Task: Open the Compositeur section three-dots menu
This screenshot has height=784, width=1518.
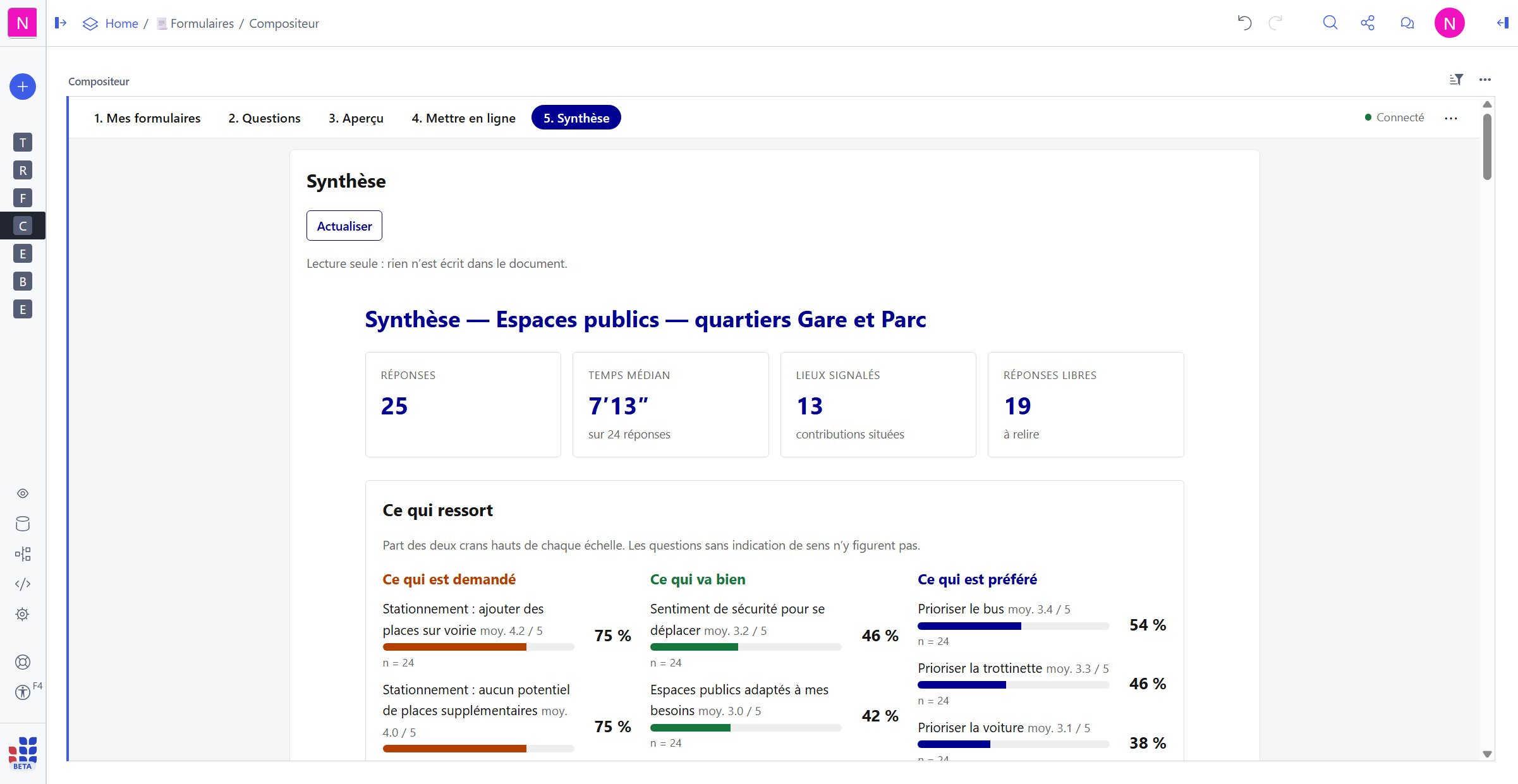Action: coord(1485,80)
